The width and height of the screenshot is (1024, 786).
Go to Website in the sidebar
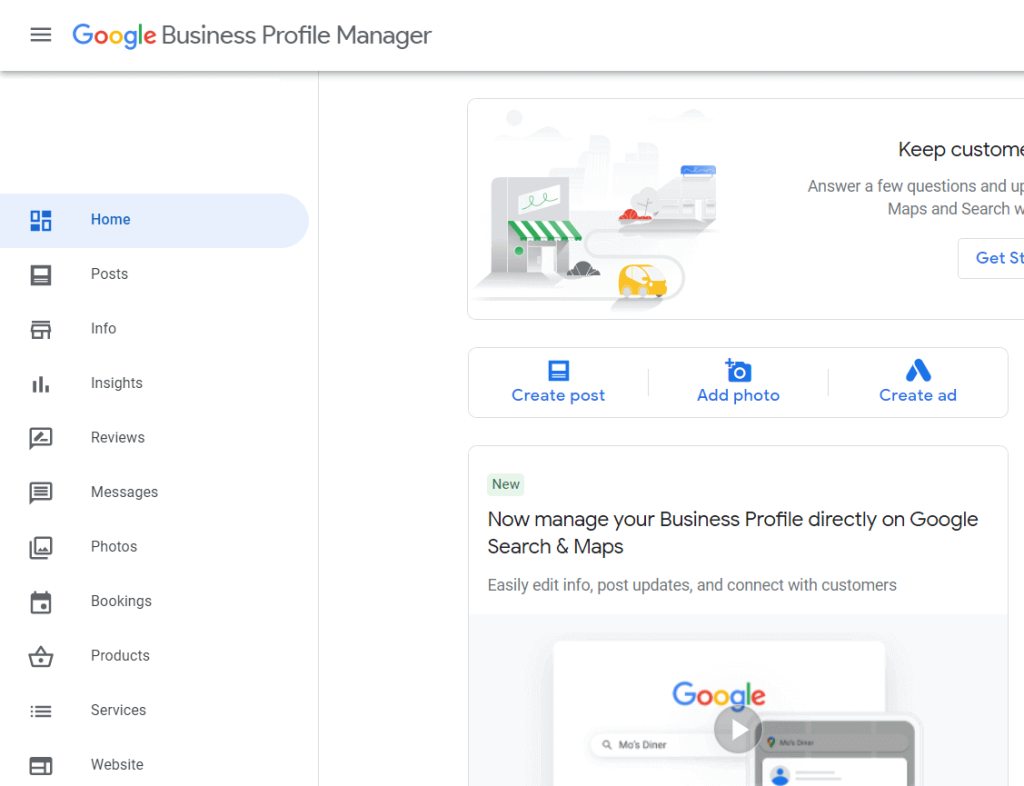tap(154, 764)
